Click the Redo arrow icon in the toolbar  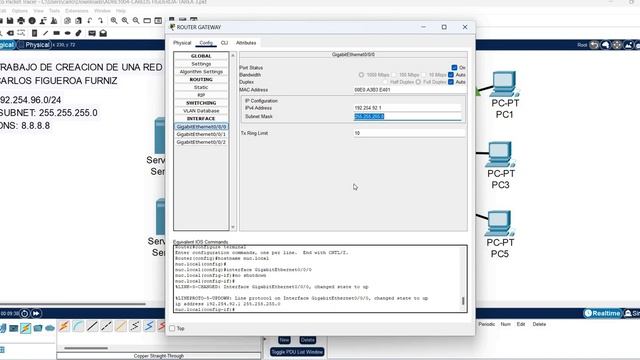[100, 20]
